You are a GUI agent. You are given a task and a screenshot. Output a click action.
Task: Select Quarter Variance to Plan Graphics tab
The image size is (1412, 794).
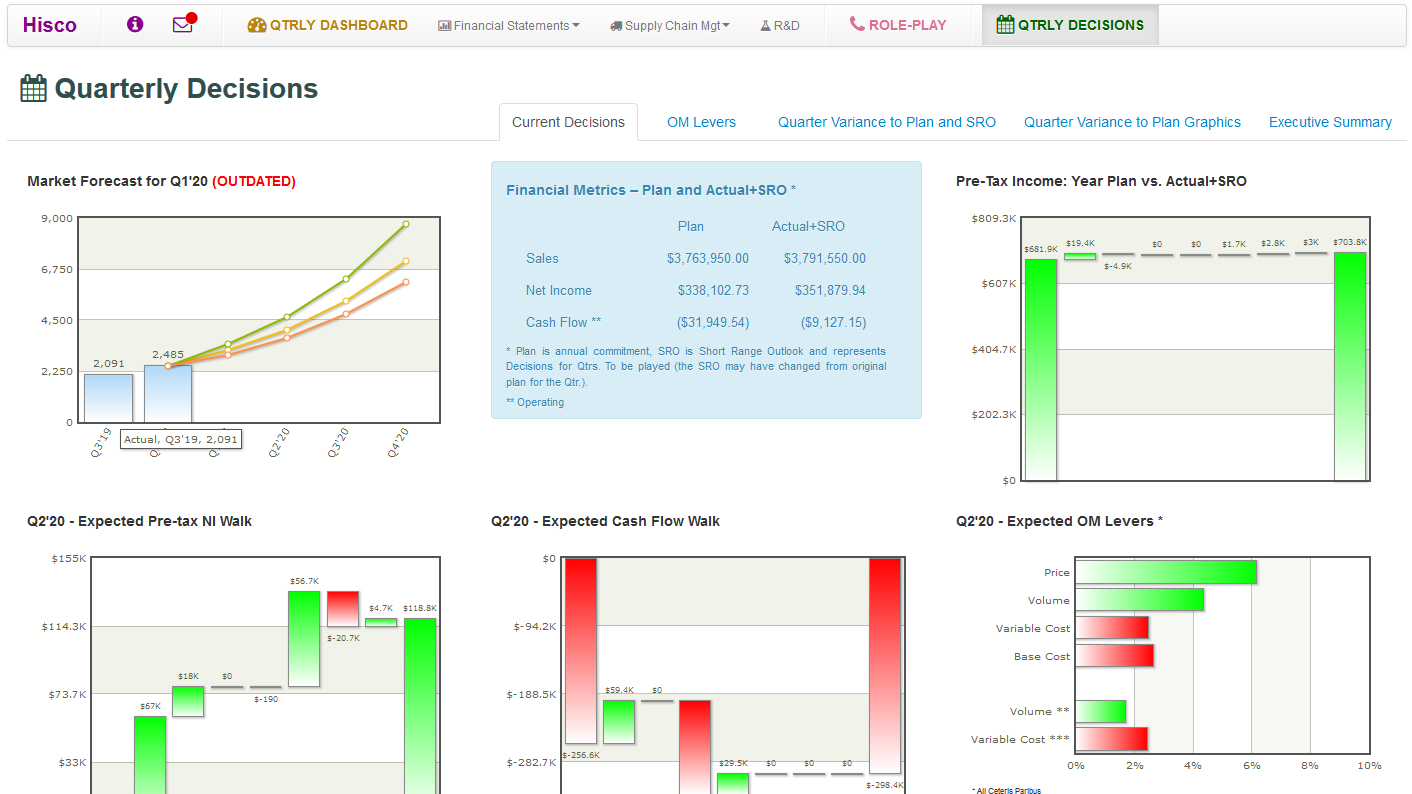coord(1132,122)
